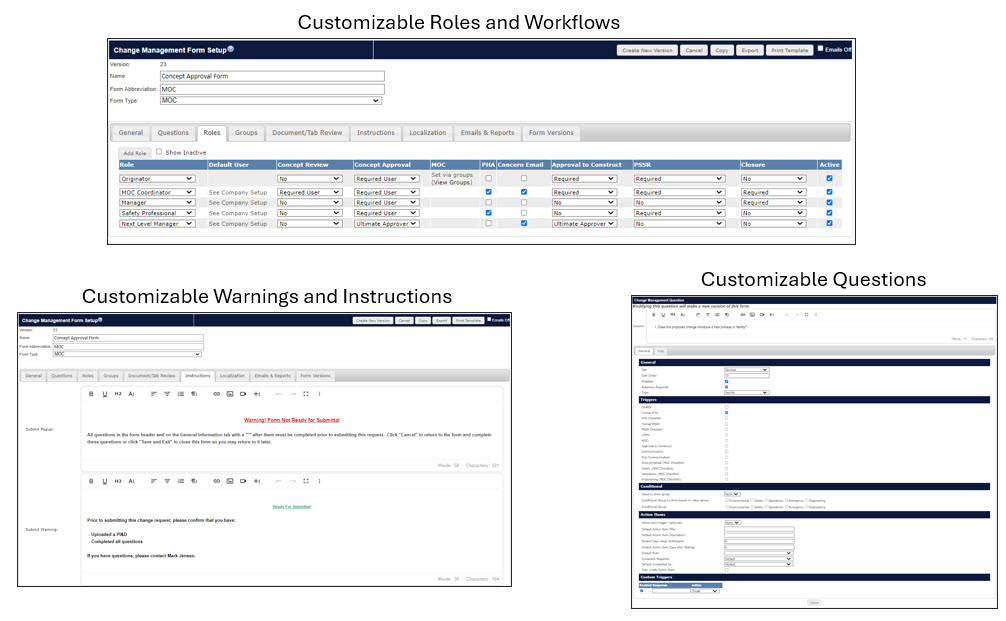Click the Sort Order field in Question form
Viewport: 1006px width, 621px height.
pos(746,376)
